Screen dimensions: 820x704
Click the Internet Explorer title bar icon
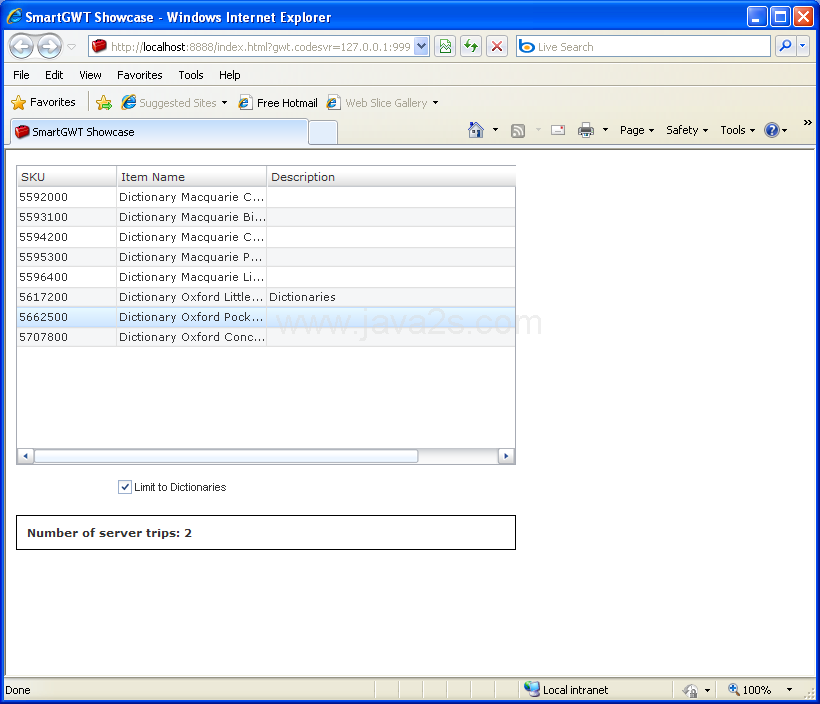[x=14, y=16]
